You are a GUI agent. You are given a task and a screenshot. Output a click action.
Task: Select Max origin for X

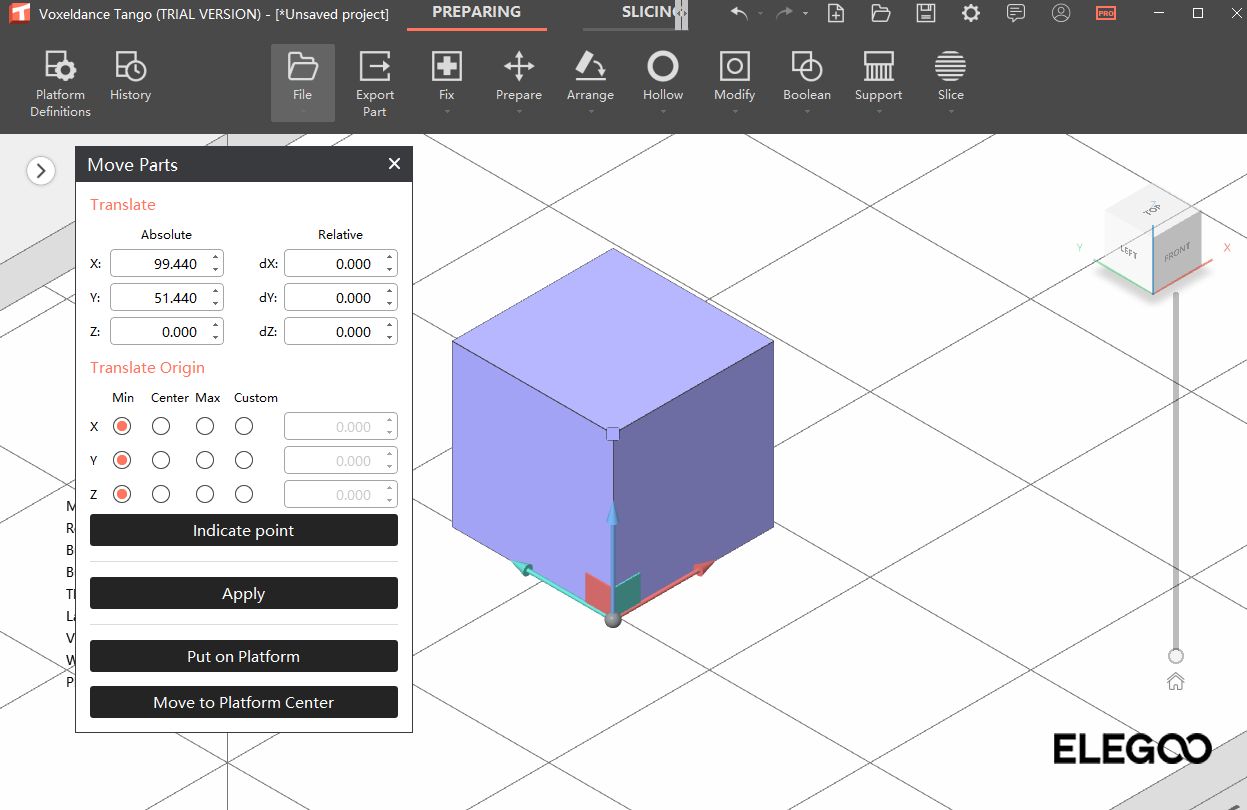click(205, 426)
